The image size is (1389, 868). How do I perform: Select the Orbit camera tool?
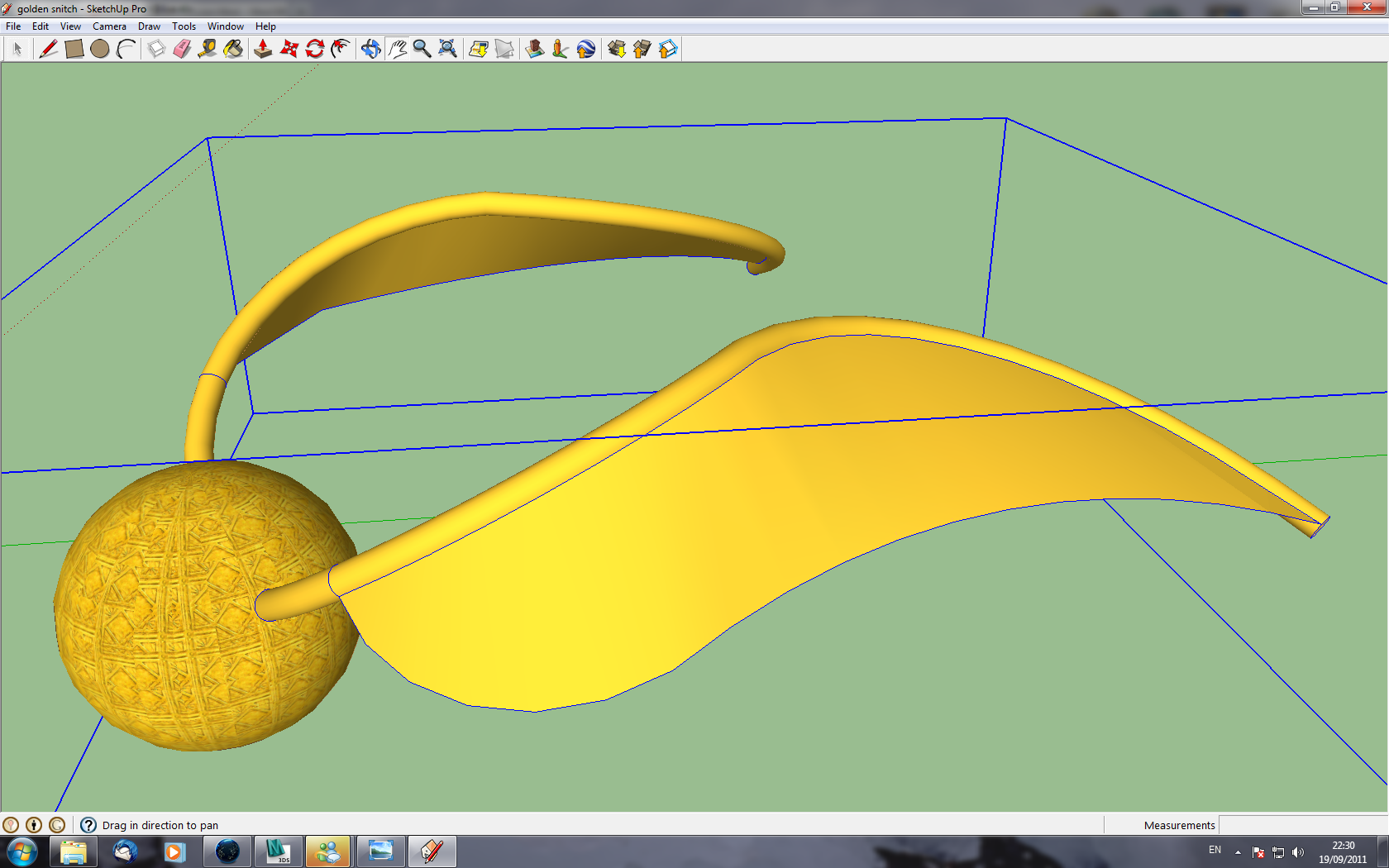[x=371, y=49]
